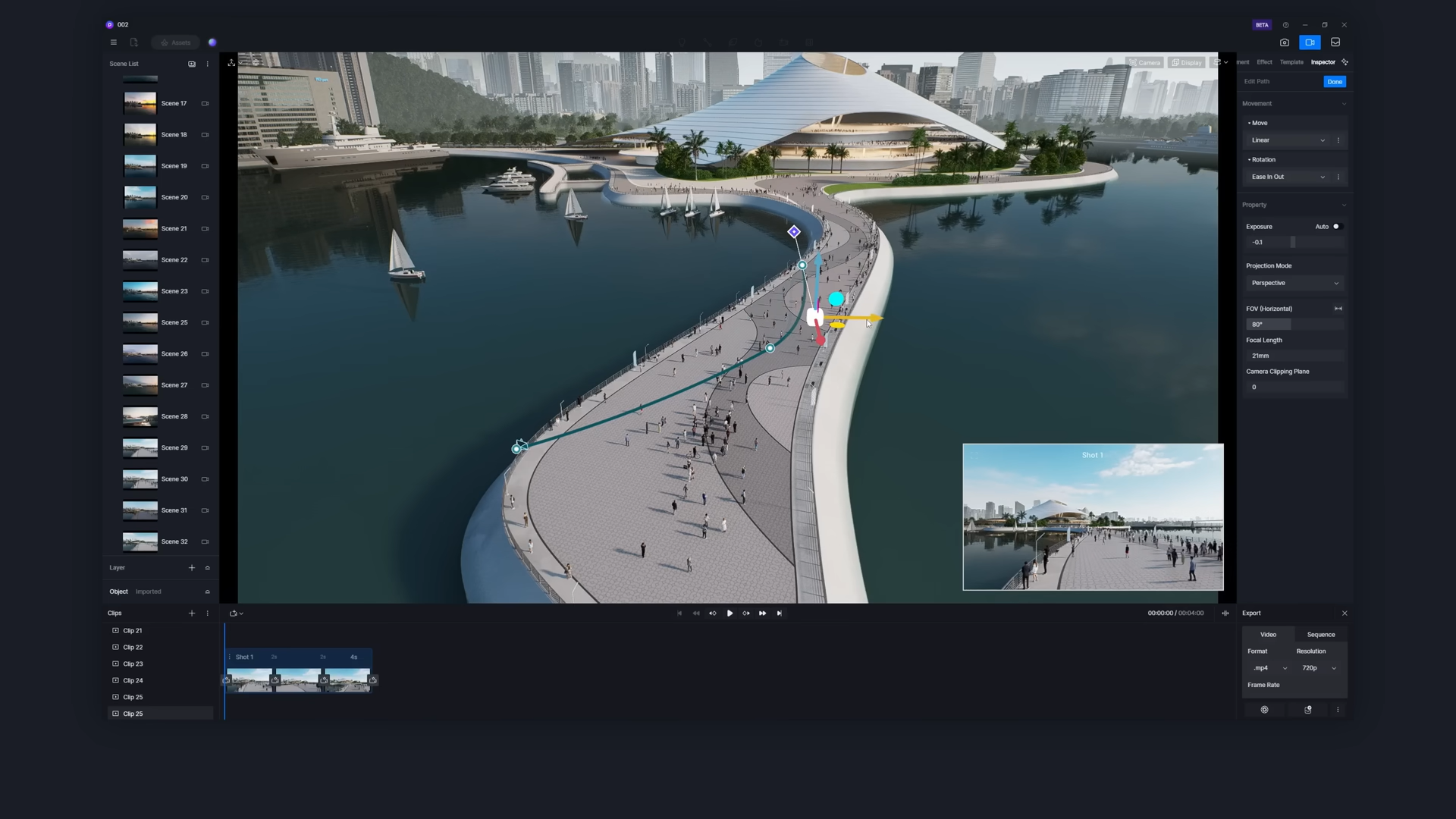Screen dimensions: 1456x819
Task: Select the Sequence export tab
Action: pos(1321,635)
